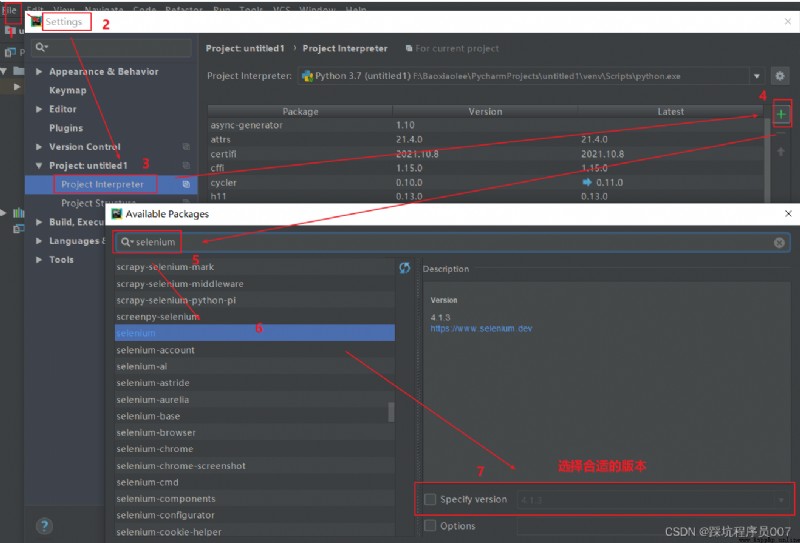800x543 pixels.
Task: Expand the Build, Execution section
Action: click(x=39, y=222)
